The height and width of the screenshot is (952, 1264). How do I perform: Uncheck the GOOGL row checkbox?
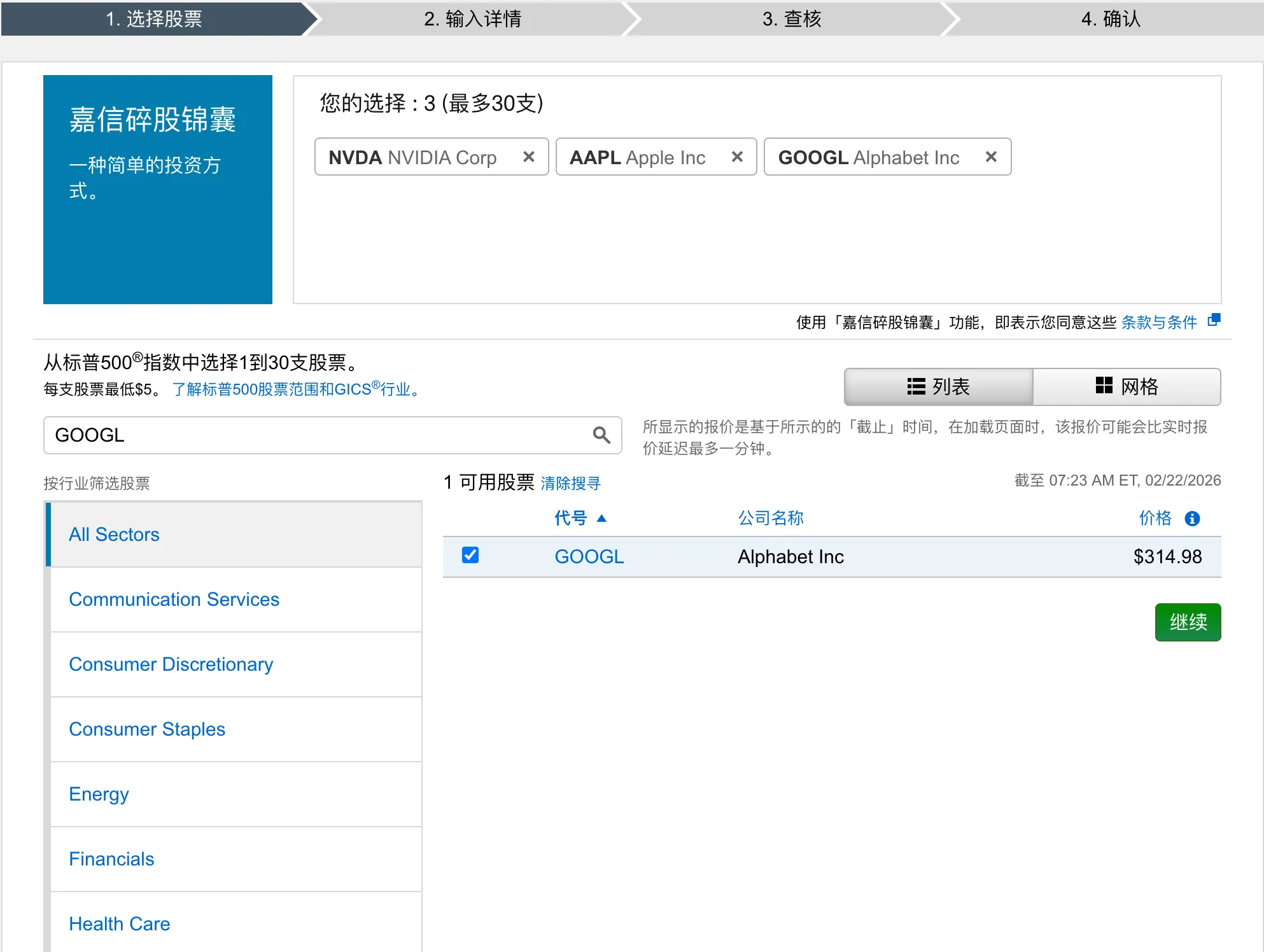(470, 556)
